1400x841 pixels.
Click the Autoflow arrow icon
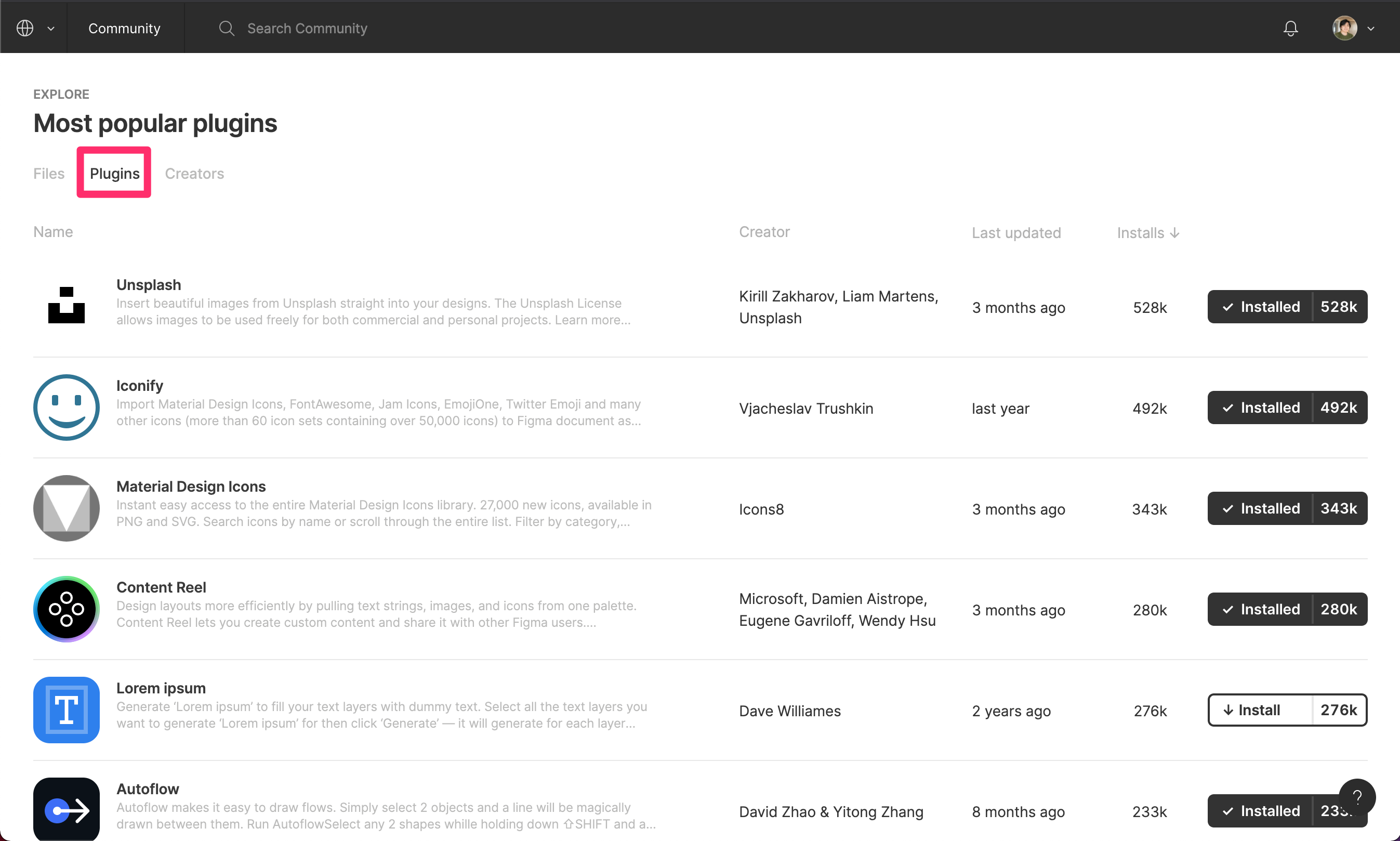(x=65, y=810)
